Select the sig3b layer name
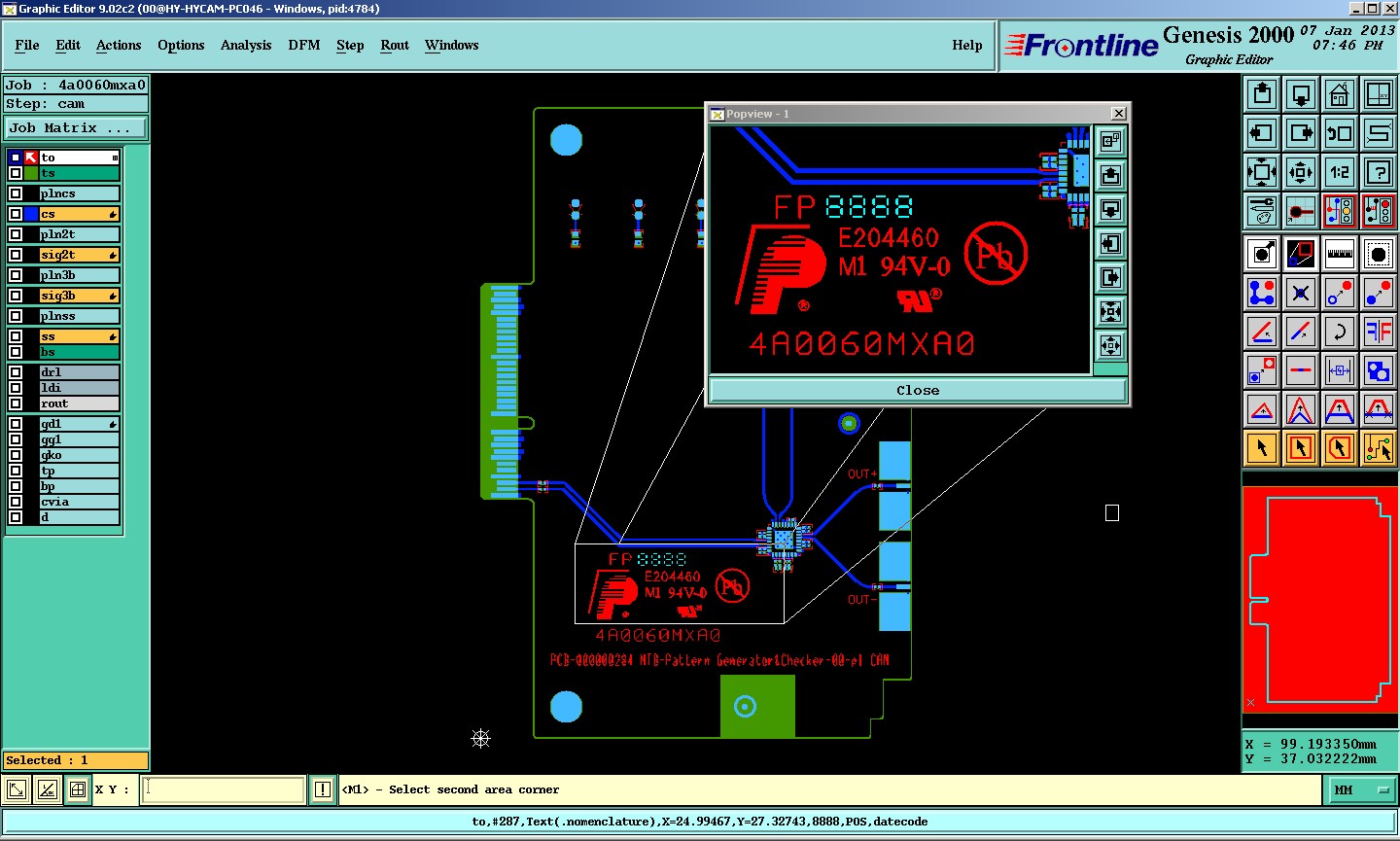 (79, 296)
